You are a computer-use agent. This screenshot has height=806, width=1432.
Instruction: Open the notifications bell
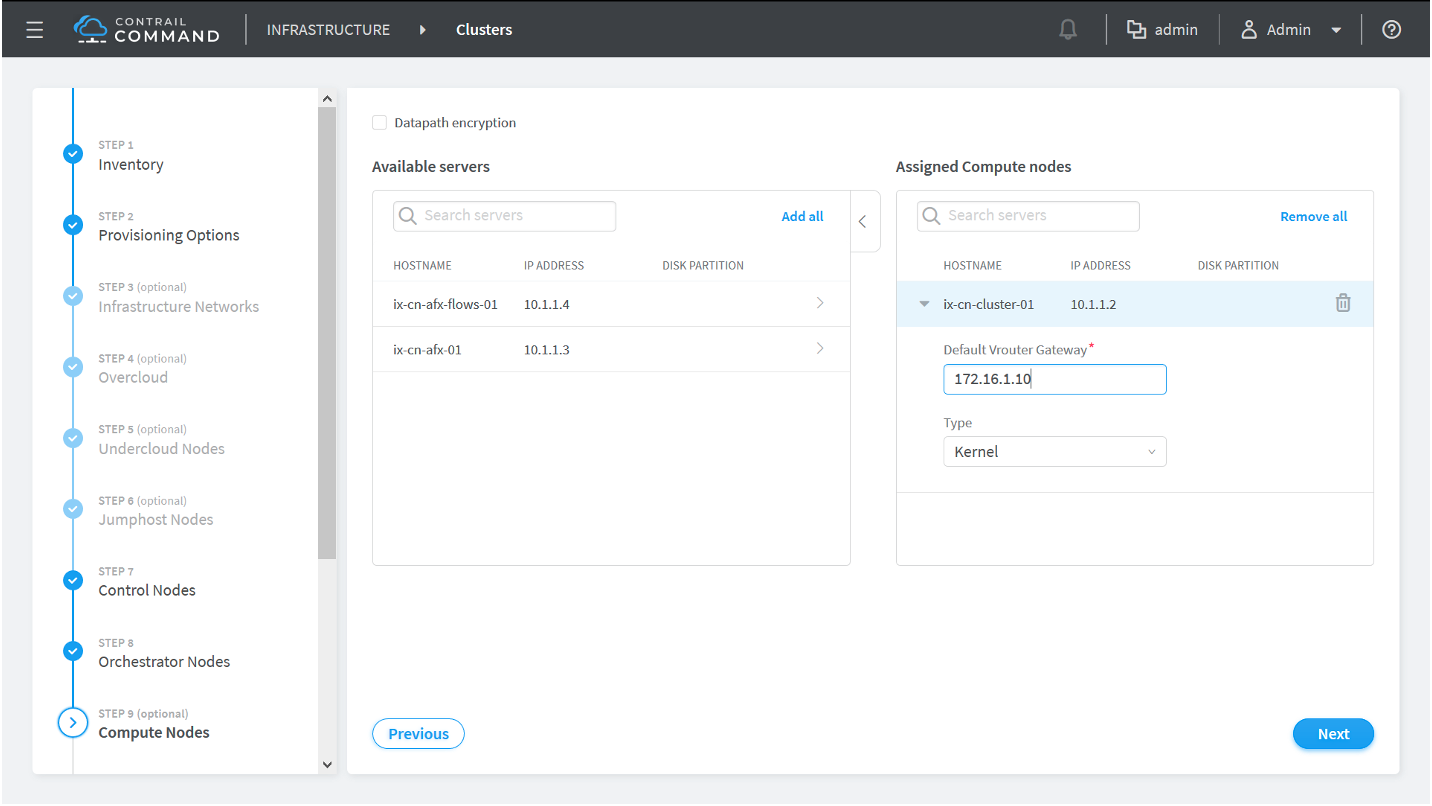pyautogui.click(x=1068, y=30)
